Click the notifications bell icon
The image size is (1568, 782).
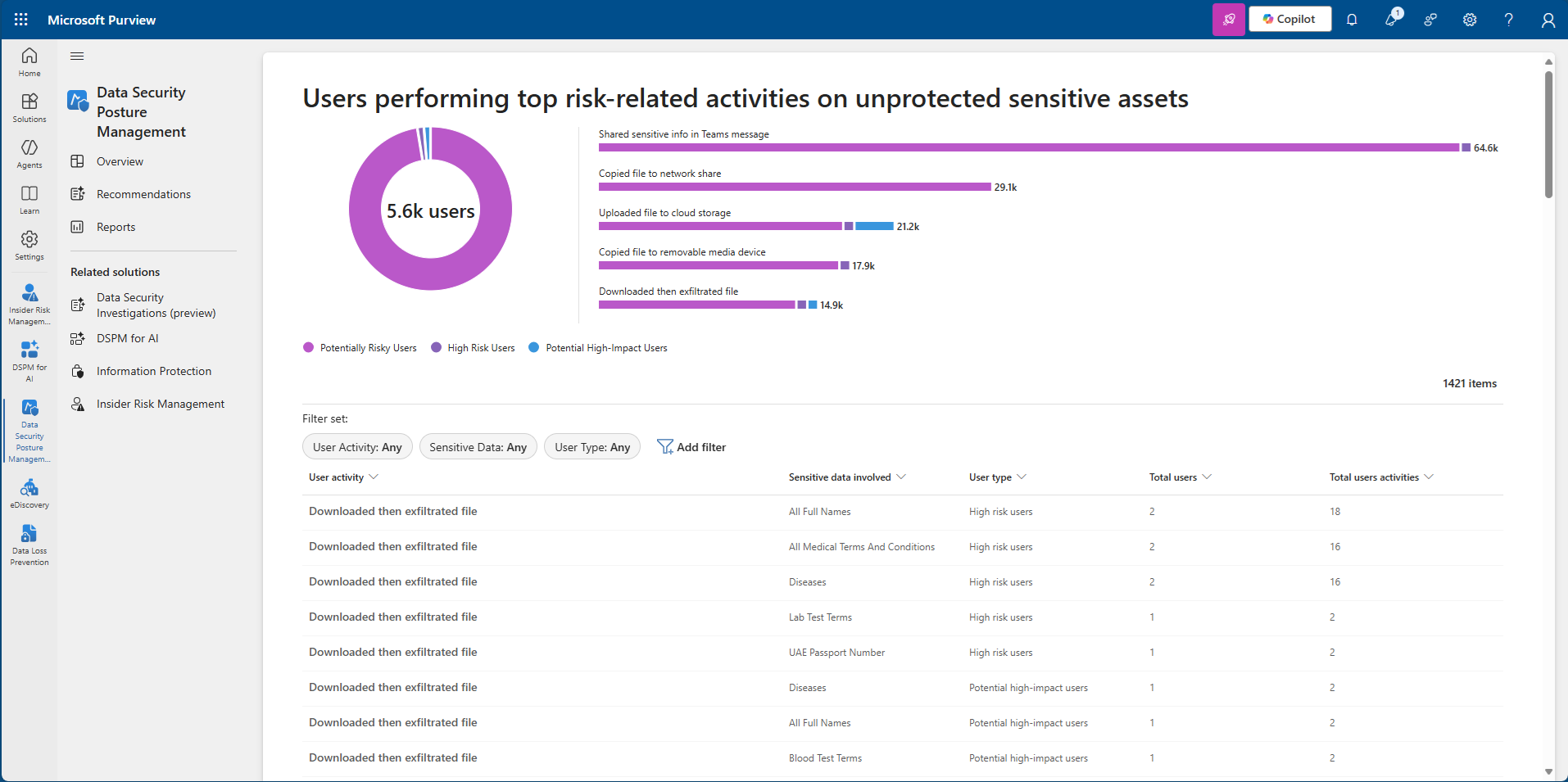1352,20
